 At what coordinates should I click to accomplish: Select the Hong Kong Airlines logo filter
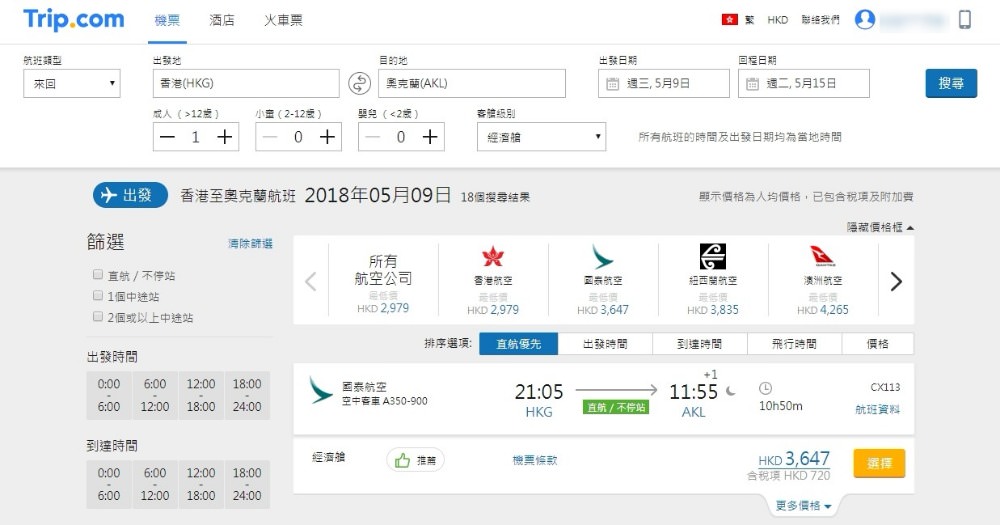493,257
